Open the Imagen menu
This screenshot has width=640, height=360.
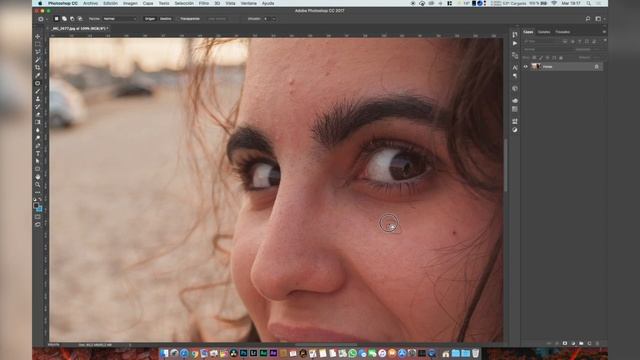coord(130,3)
